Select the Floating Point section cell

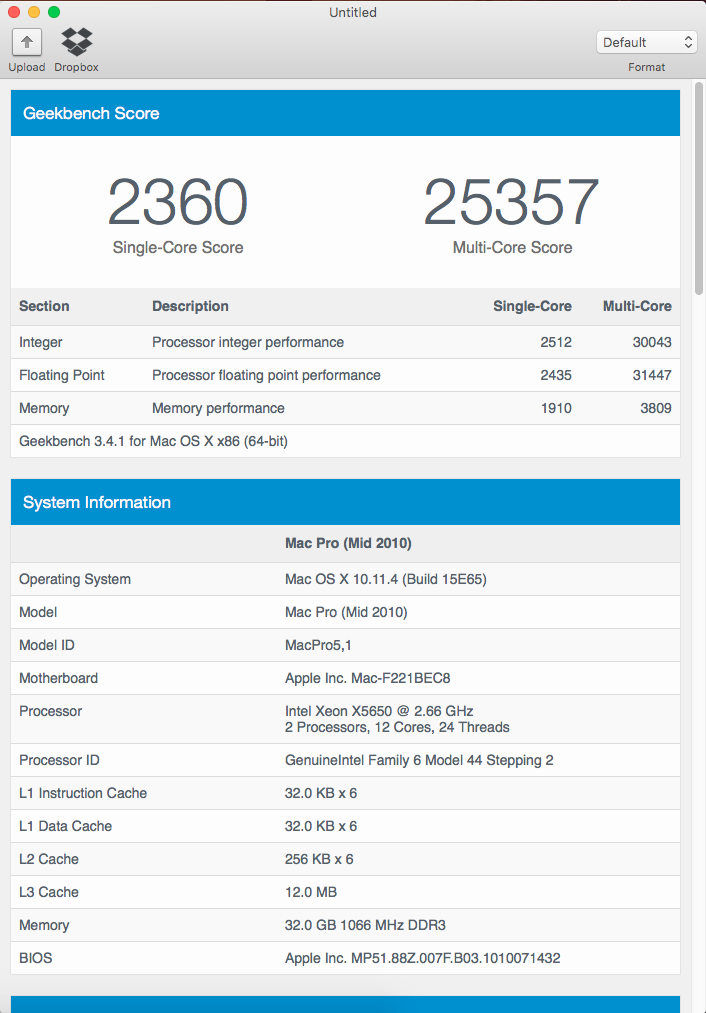[x=61, y=375]
